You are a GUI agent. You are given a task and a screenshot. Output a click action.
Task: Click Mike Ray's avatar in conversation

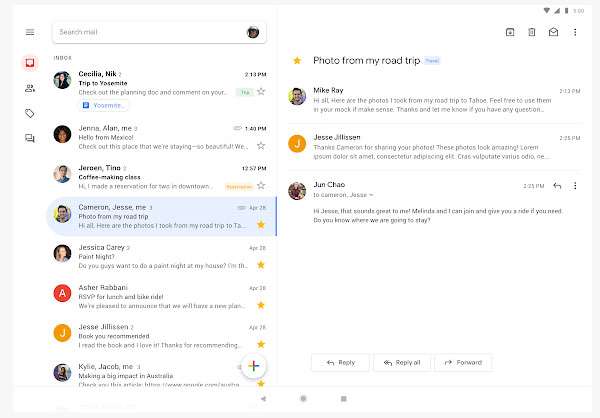(x=297, y=96)
